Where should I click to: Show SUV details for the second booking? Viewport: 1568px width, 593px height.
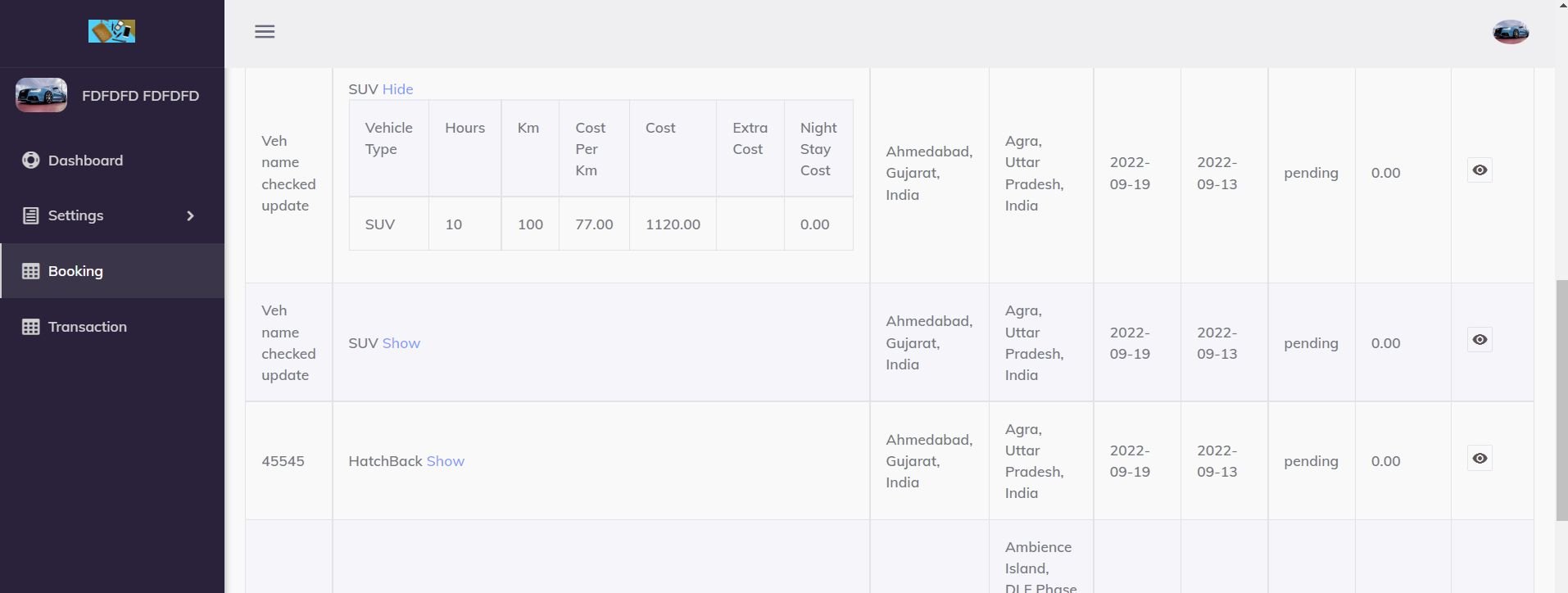[x=401, y=343]
